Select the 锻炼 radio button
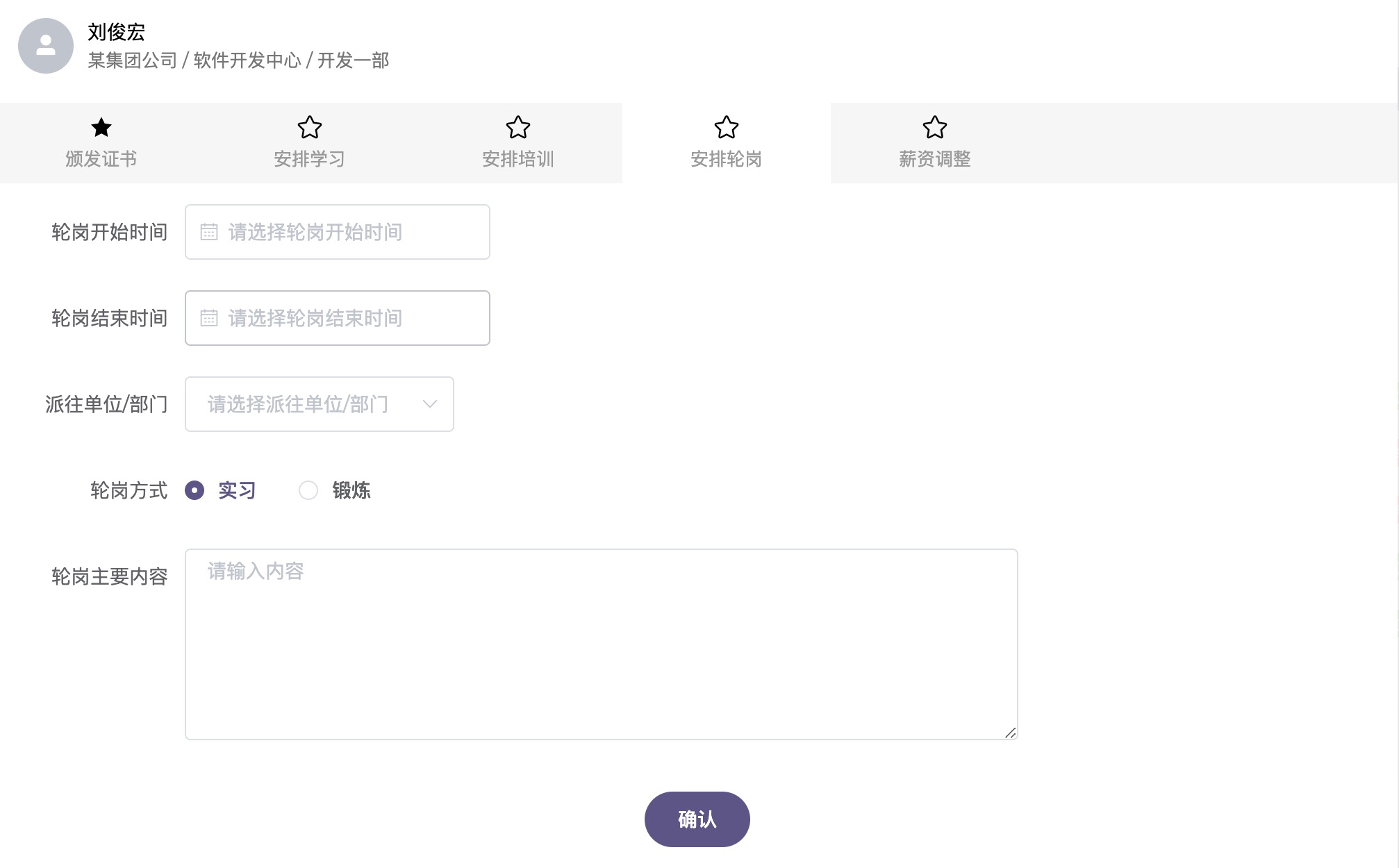1399x868 pixels. [308, 491]
